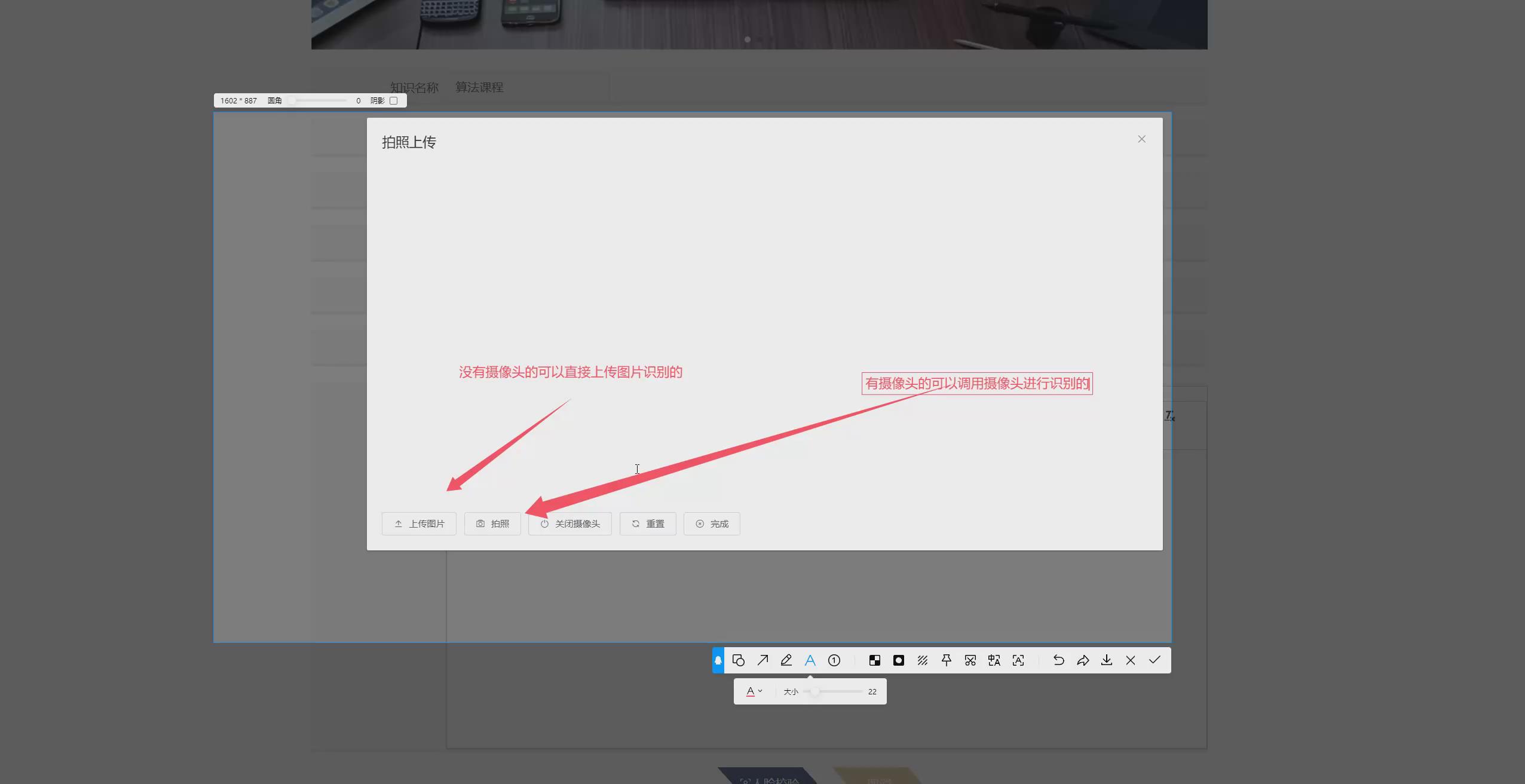Save the screenshot with download icon

(x=1107, y=660)
